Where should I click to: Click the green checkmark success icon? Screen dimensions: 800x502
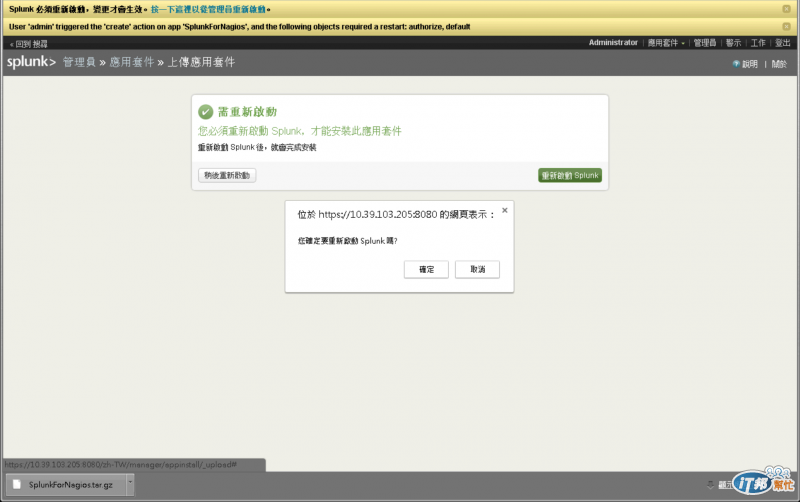point(206,112)
